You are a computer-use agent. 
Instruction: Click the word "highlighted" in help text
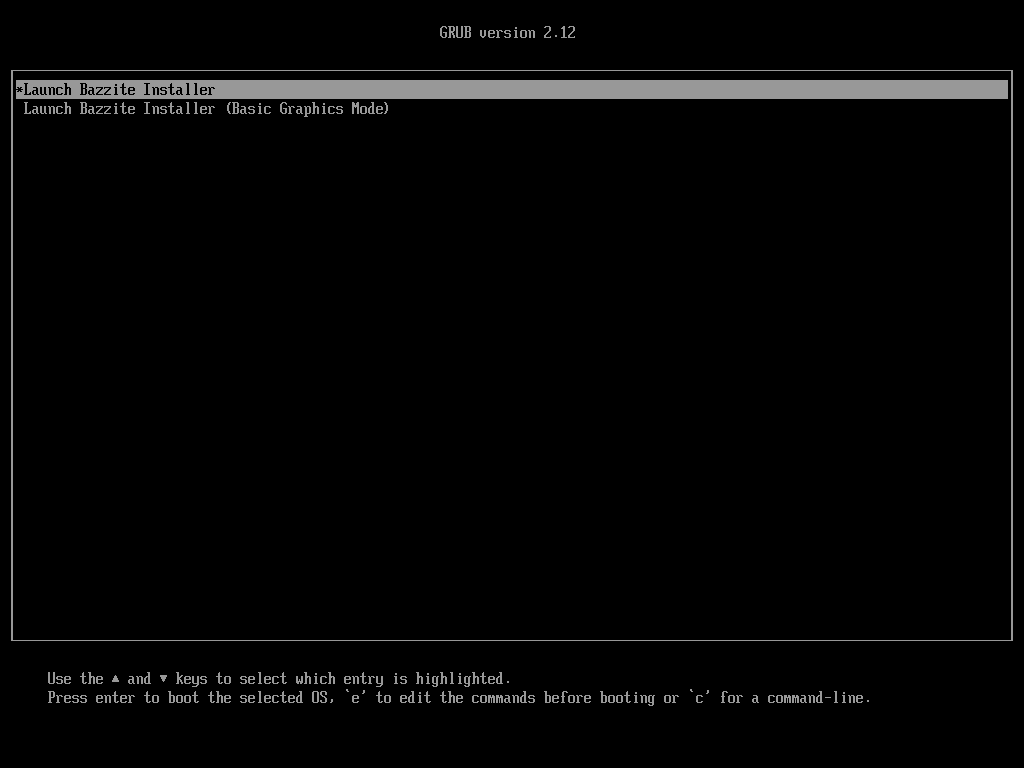point(463,679)
